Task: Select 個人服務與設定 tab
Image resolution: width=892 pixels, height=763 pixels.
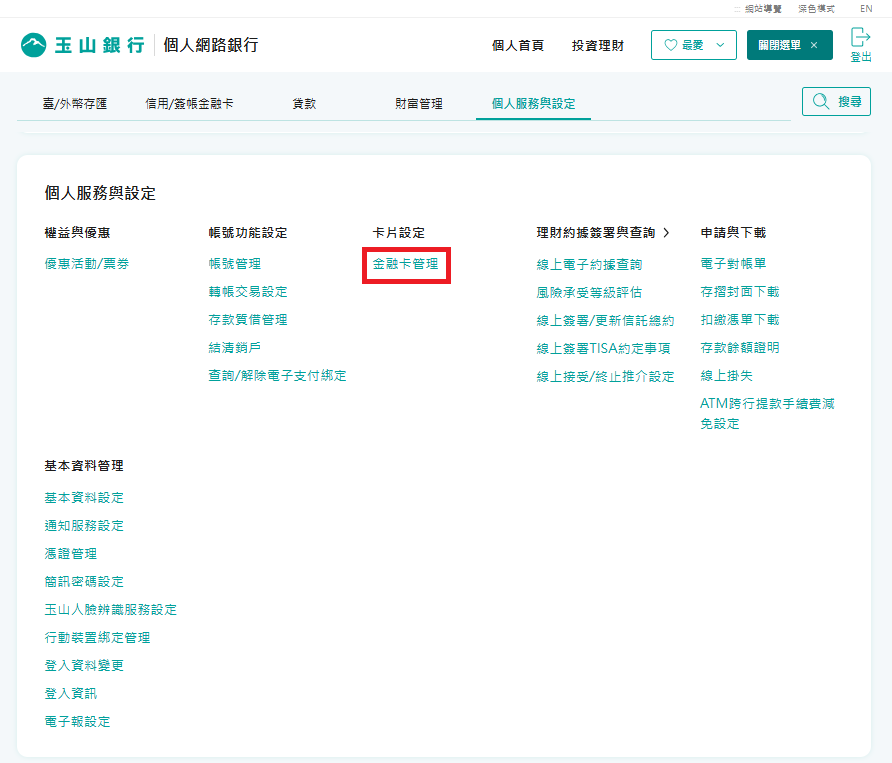Action: tap(534, 104)
